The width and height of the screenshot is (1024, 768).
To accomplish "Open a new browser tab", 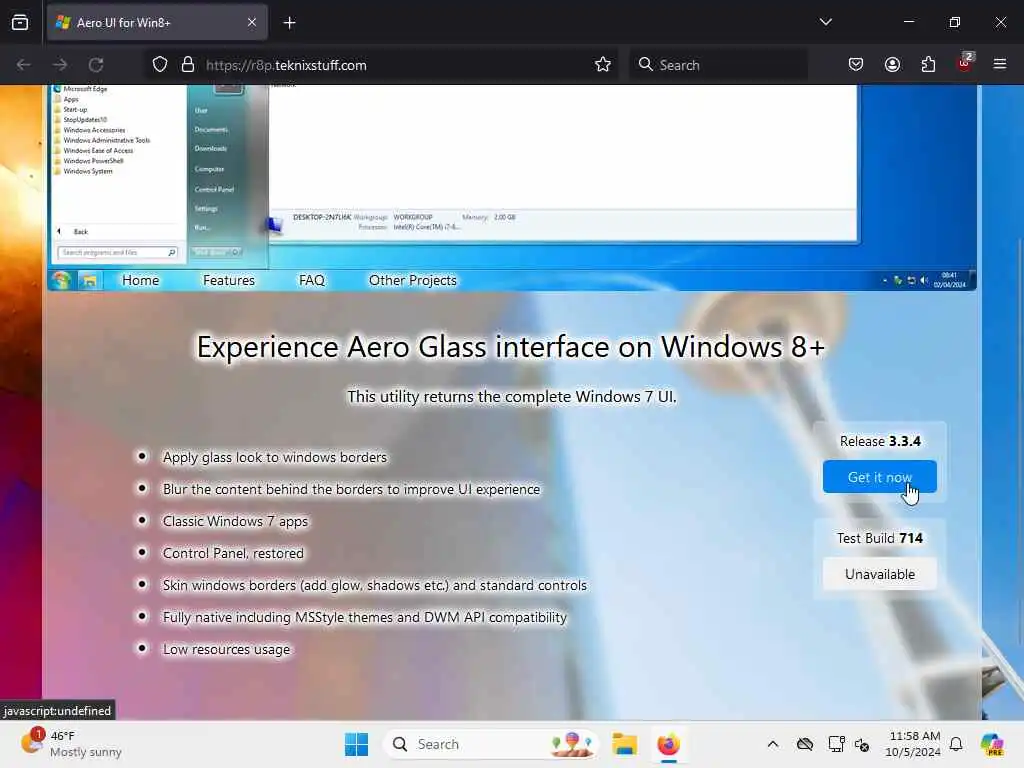I will [289, 23].
